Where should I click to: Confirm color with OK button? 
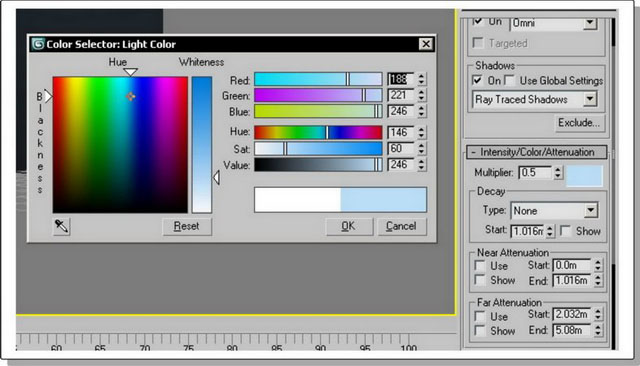point(349,226)
